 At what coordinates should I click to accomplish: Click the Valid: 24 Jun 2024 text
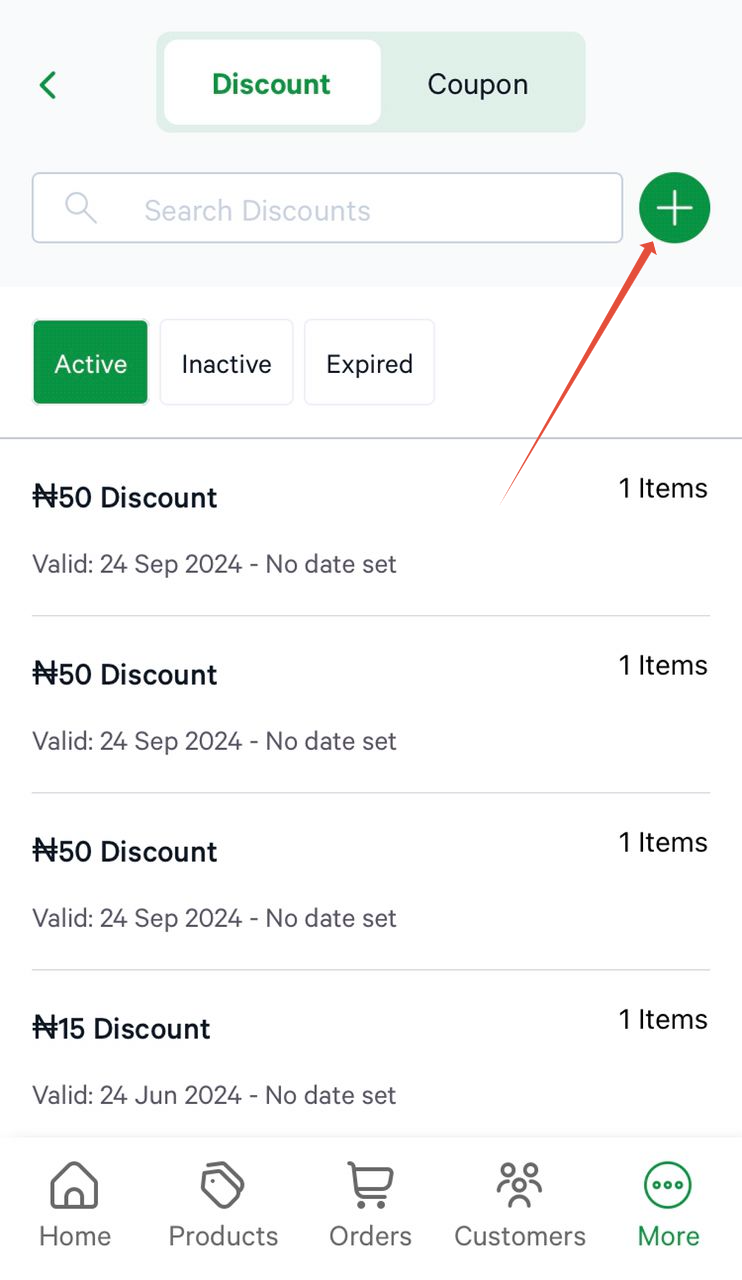coord(214,1095)
